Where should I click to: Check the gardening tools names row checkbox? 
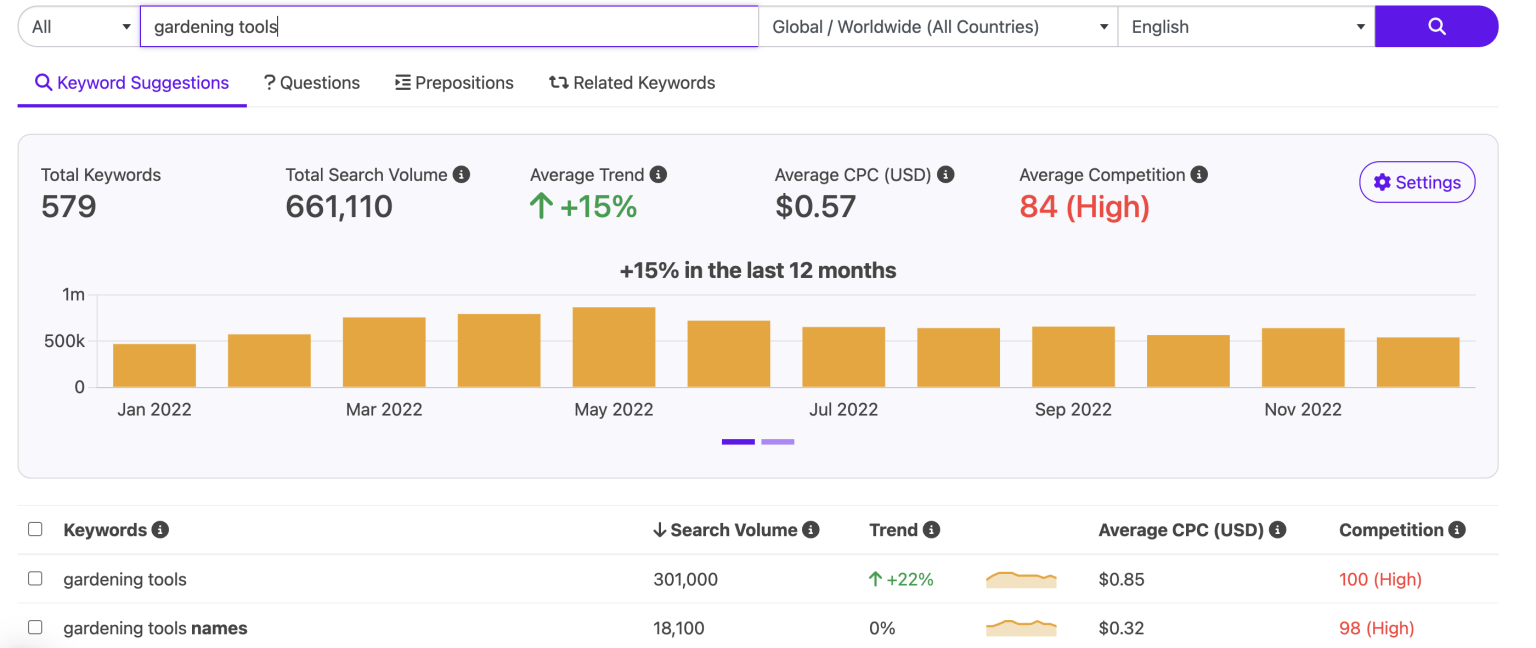35,628
